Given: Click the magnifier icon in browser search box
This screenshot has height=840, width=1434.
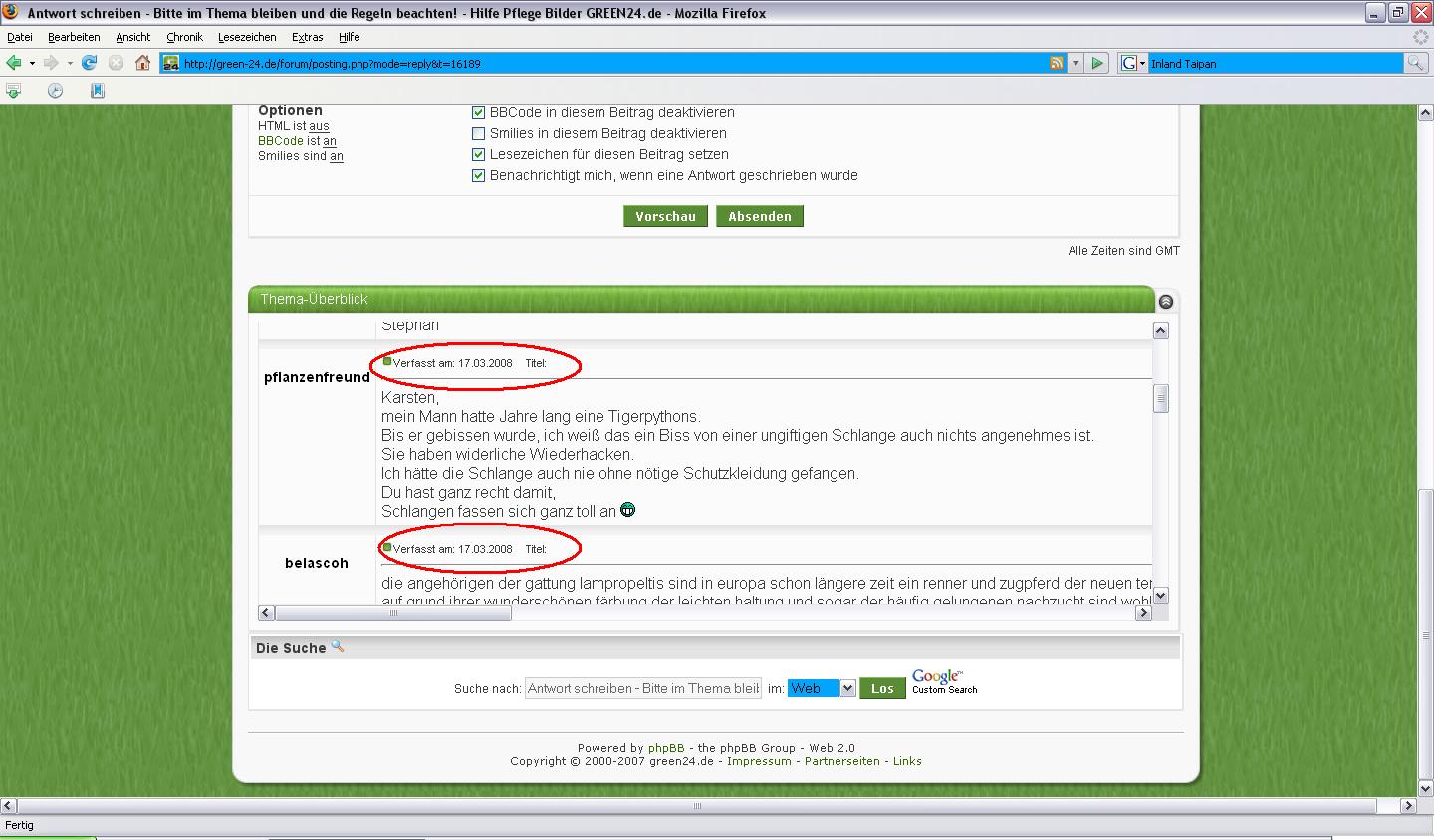Looking at the screenshot, I should (x=1414, y=63).
